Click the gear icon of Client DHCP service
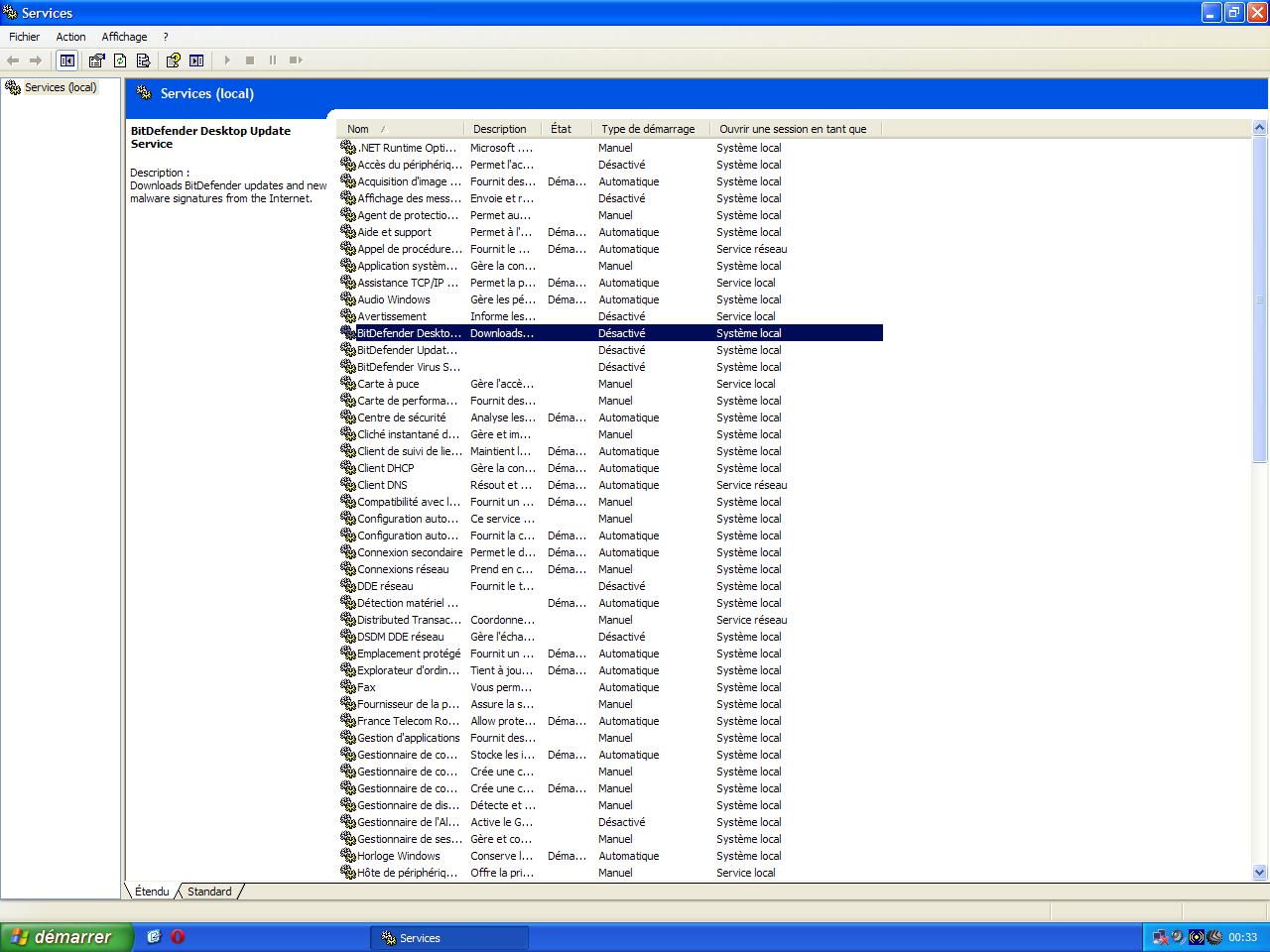This screenshot has height=952, width=1270. click(348, 467)
